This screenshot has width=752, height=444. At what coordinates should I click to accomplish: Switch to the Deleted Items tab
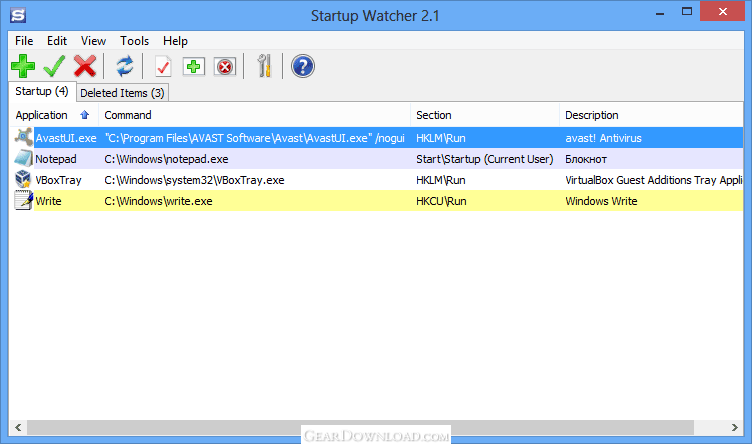(122, 93)
